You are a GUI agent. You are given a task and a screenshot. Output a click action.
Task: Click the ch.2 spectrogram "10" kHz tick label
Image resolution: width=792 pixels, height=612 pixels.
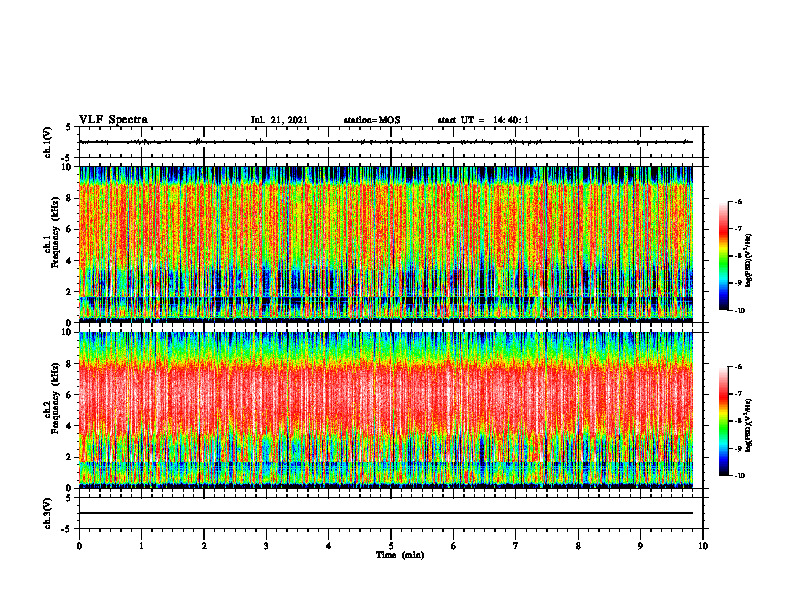coord(68,332)
